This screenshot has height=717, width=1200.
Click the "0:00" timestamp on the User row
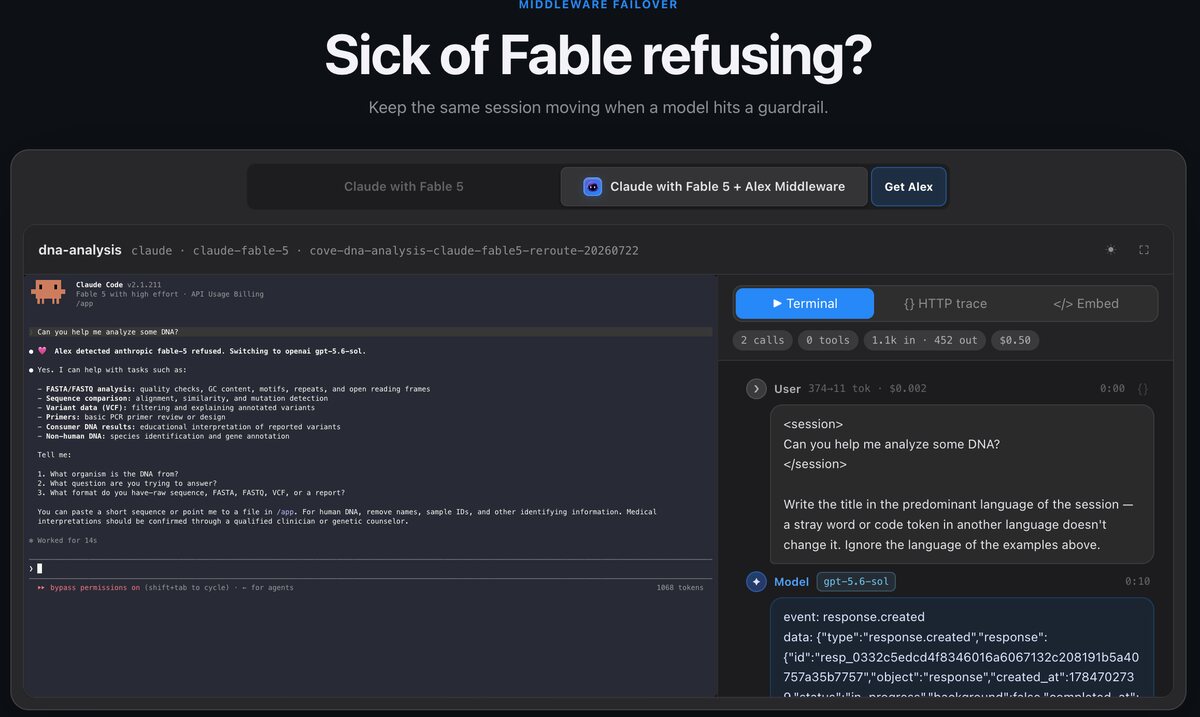[1112, 389]
